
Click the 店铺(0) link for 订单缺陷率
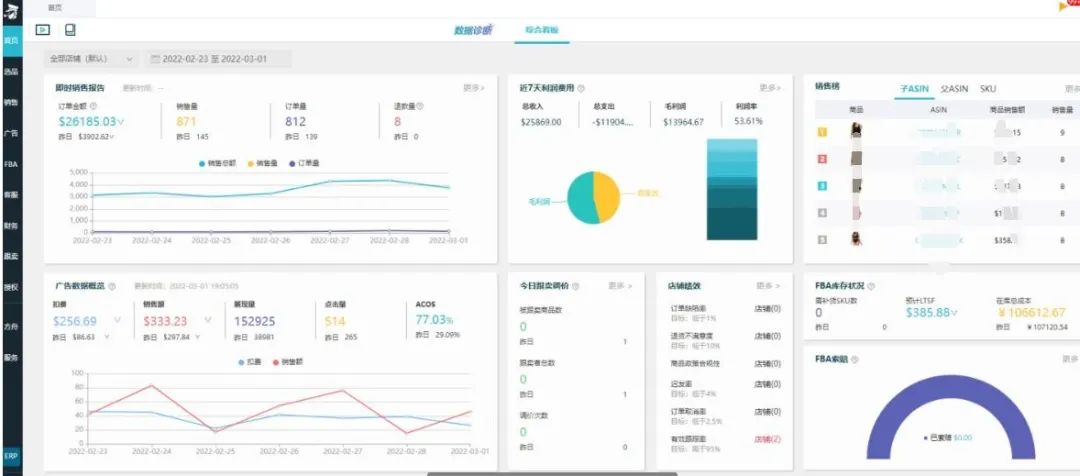click(768, 309)
